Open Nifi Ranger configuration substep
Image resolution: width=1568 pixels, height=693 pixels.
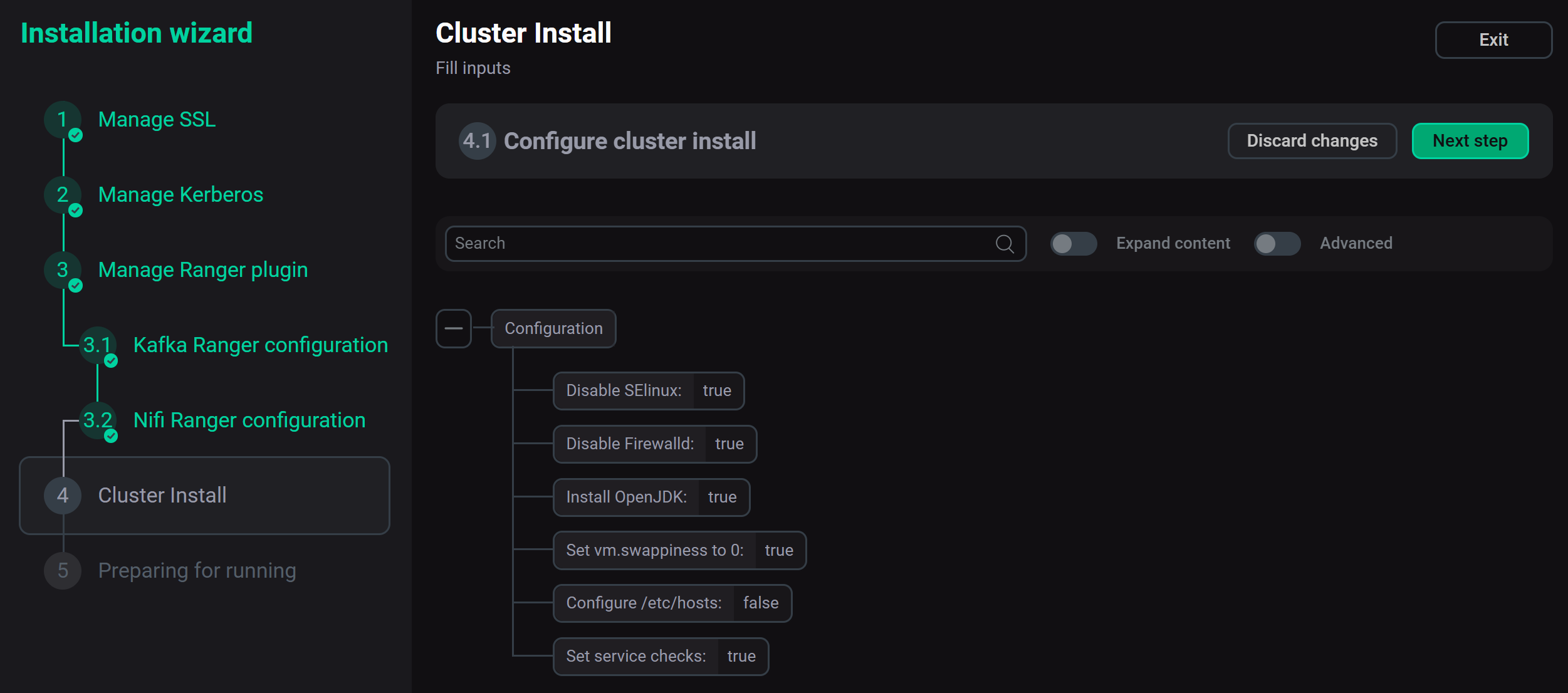click(249, 420)
